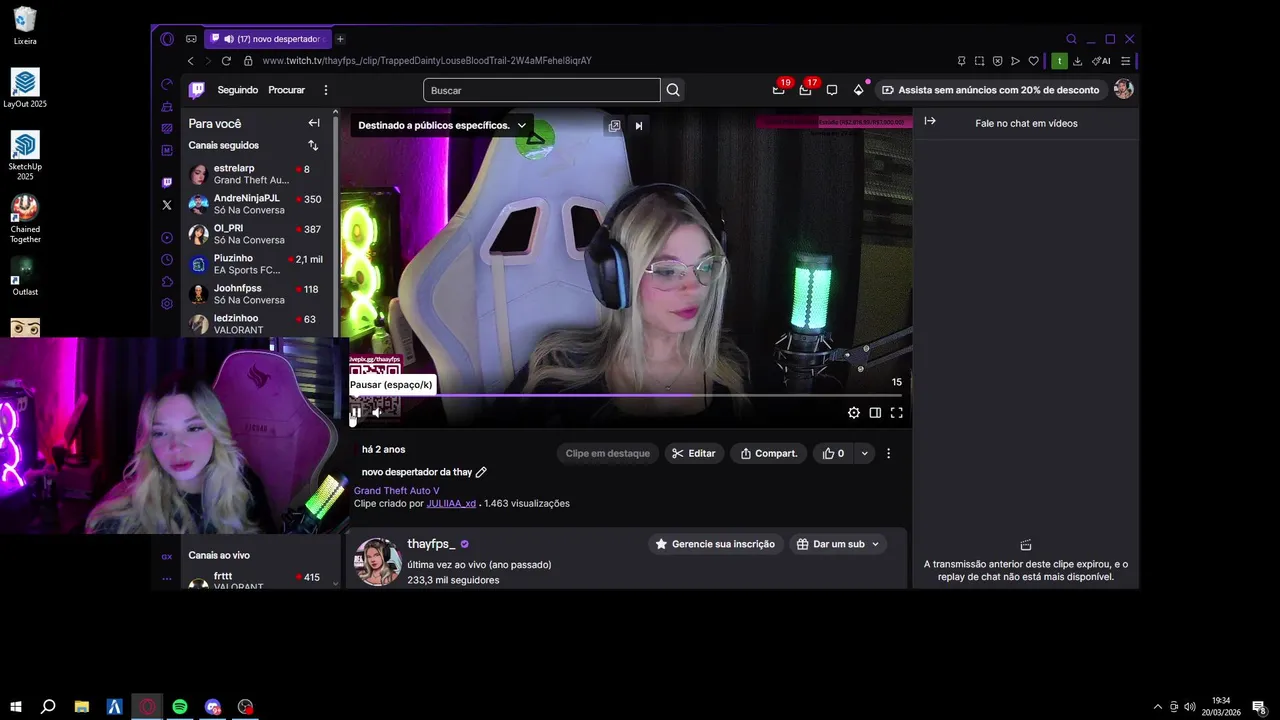1280x720 pixels.
Task: Collapse chat panel with arrow icon
Action: tap(930, 121)
